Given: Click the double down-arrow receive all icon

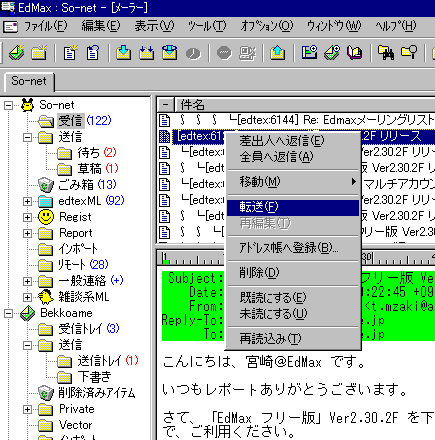Looking at the screenshot, I should [147, 53].
